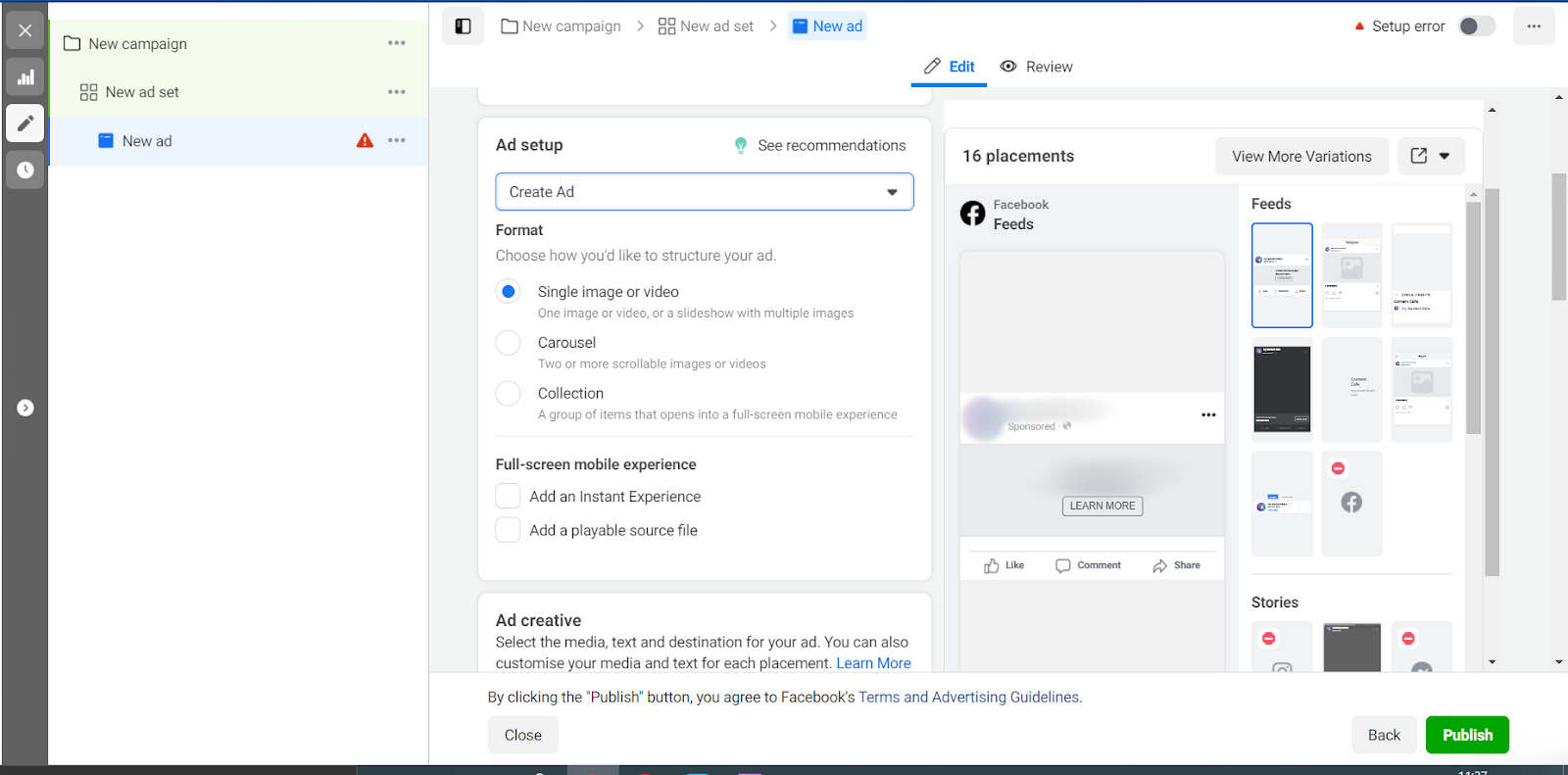The image size is (1568, 775).
Task: Open the Learn More link under Ad creative
Action: click(x=873, y=663)
